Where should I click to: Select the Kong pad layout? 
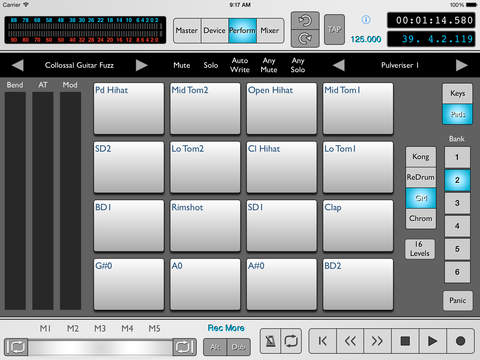pos(421,157)
